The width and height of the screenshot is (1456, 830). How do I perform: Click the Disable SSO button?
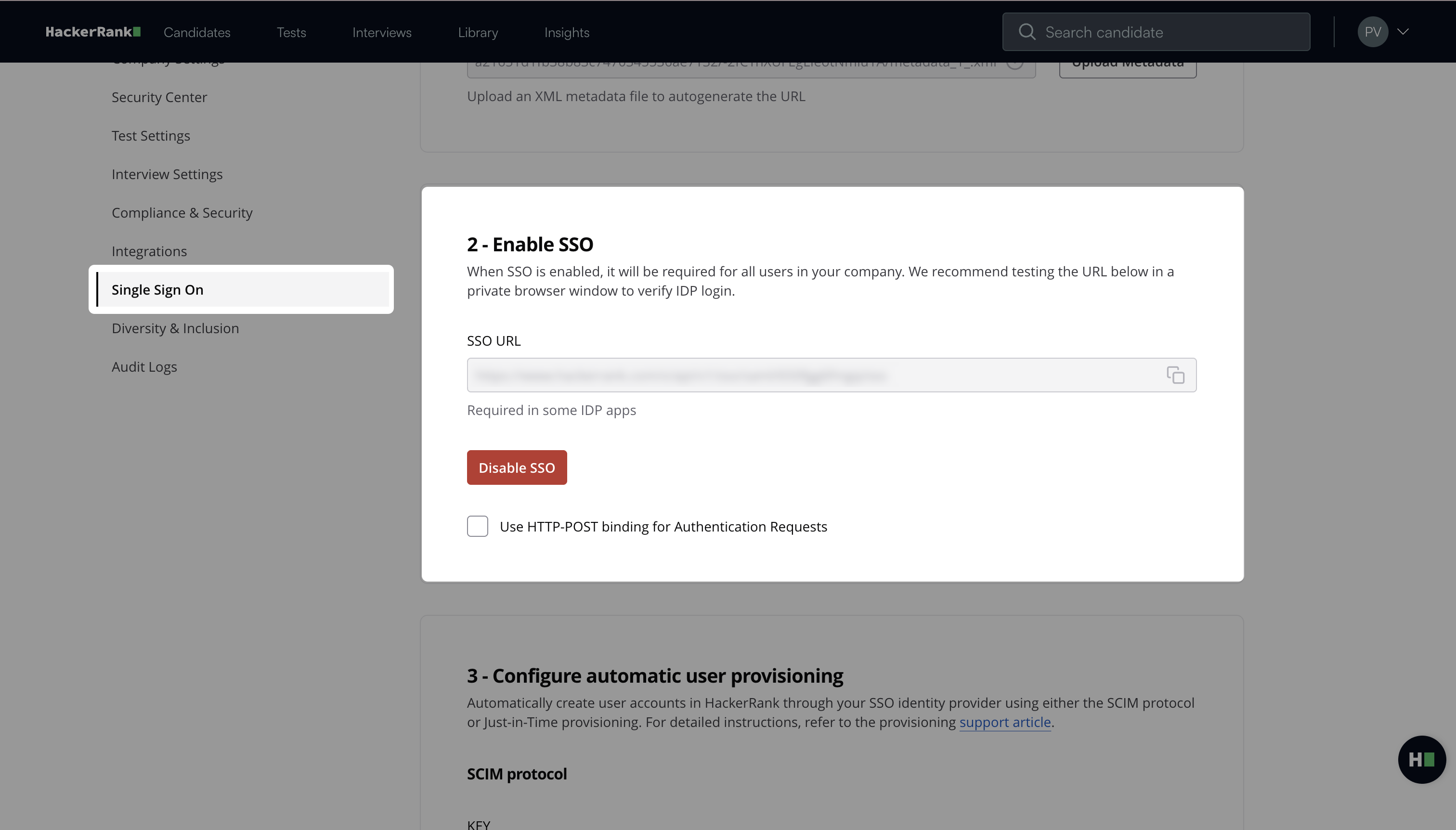coord(517,467)
